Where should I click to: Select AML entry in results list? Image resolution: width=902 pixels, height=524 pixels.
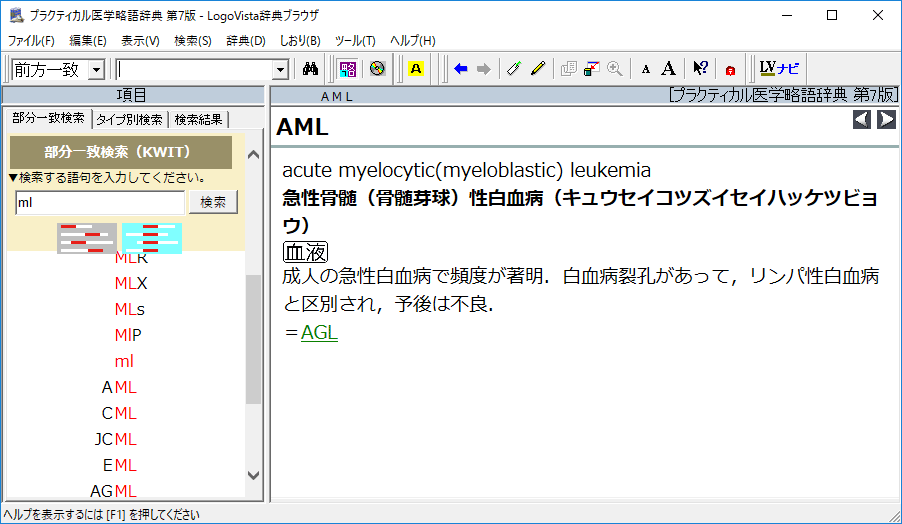pyautogui.click(x=119, y=387)
